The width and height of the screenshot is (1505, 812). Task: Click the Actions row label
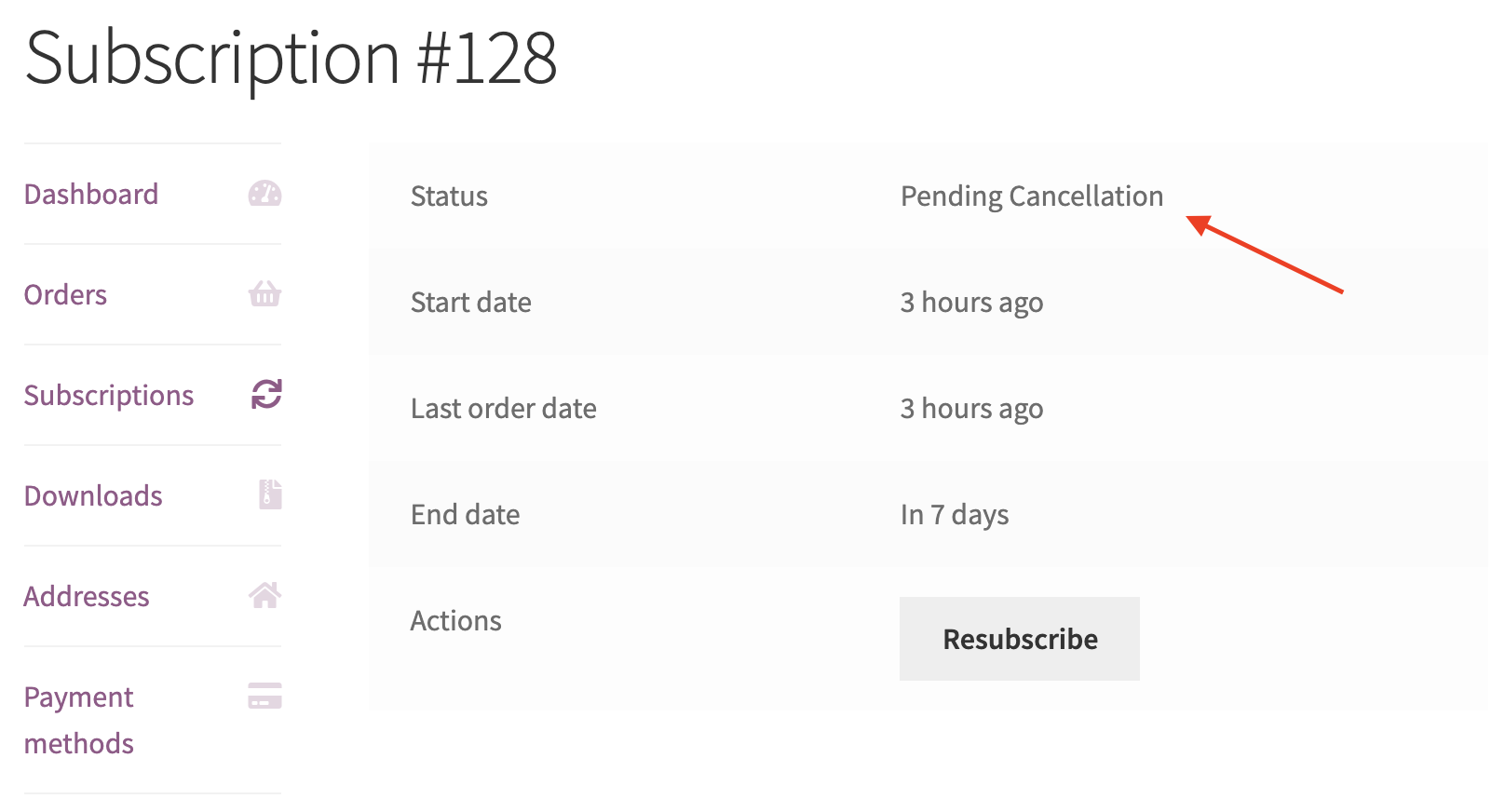456,621
